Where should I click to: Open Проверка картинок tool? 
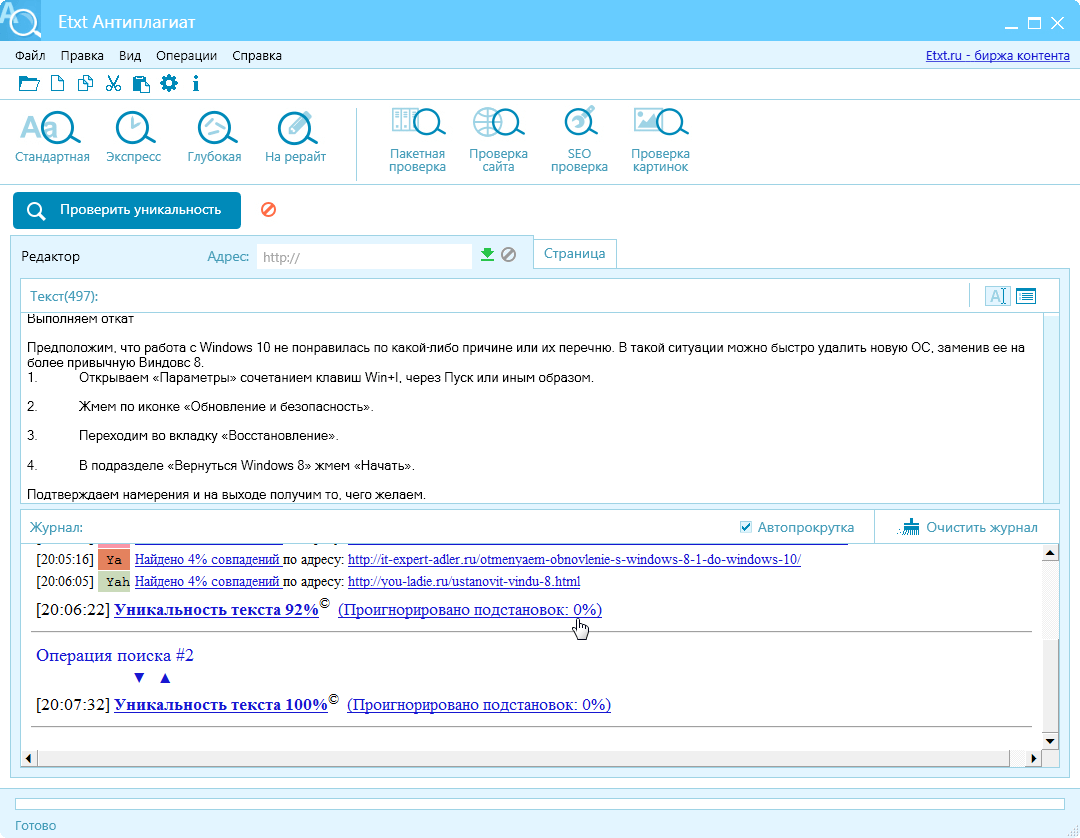coord(661,140)
